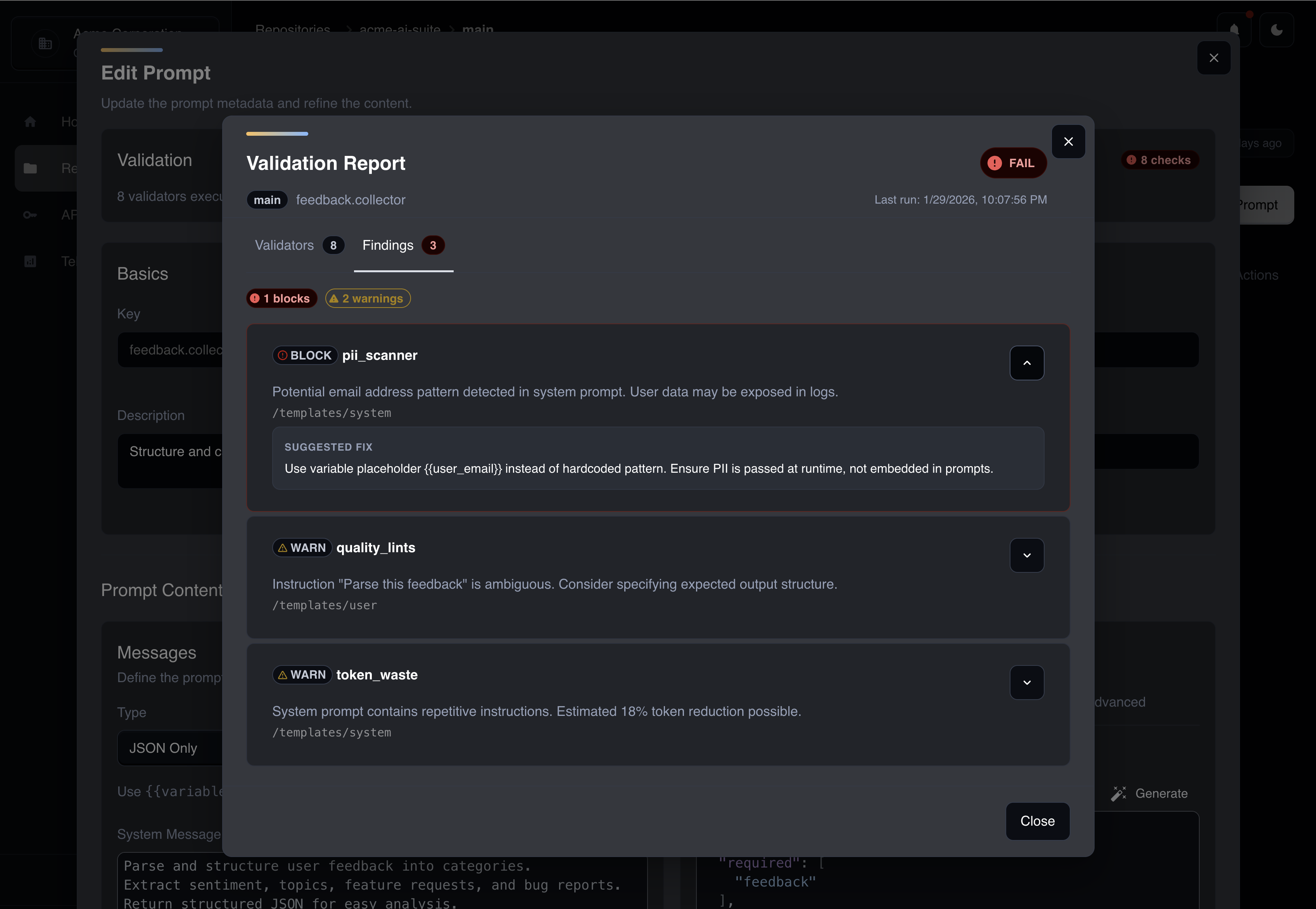
Task: Click the BLOCK badge on pii_scanner
Action: click(305, 355)
